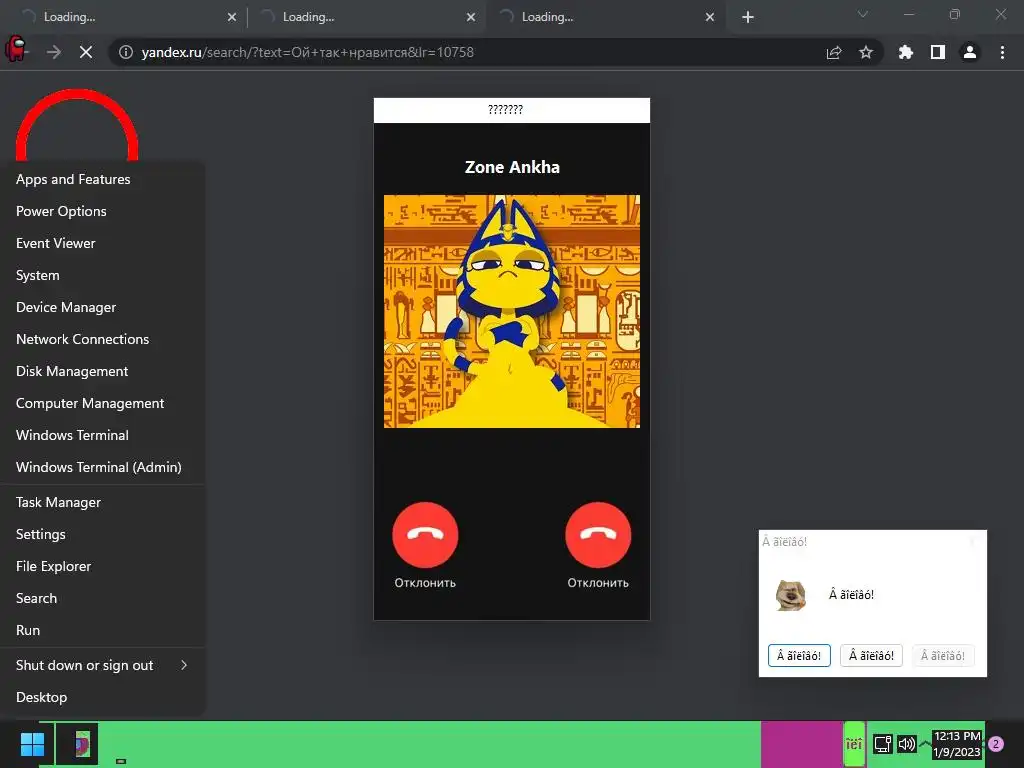Open Computer Management

tap(103, 403)
